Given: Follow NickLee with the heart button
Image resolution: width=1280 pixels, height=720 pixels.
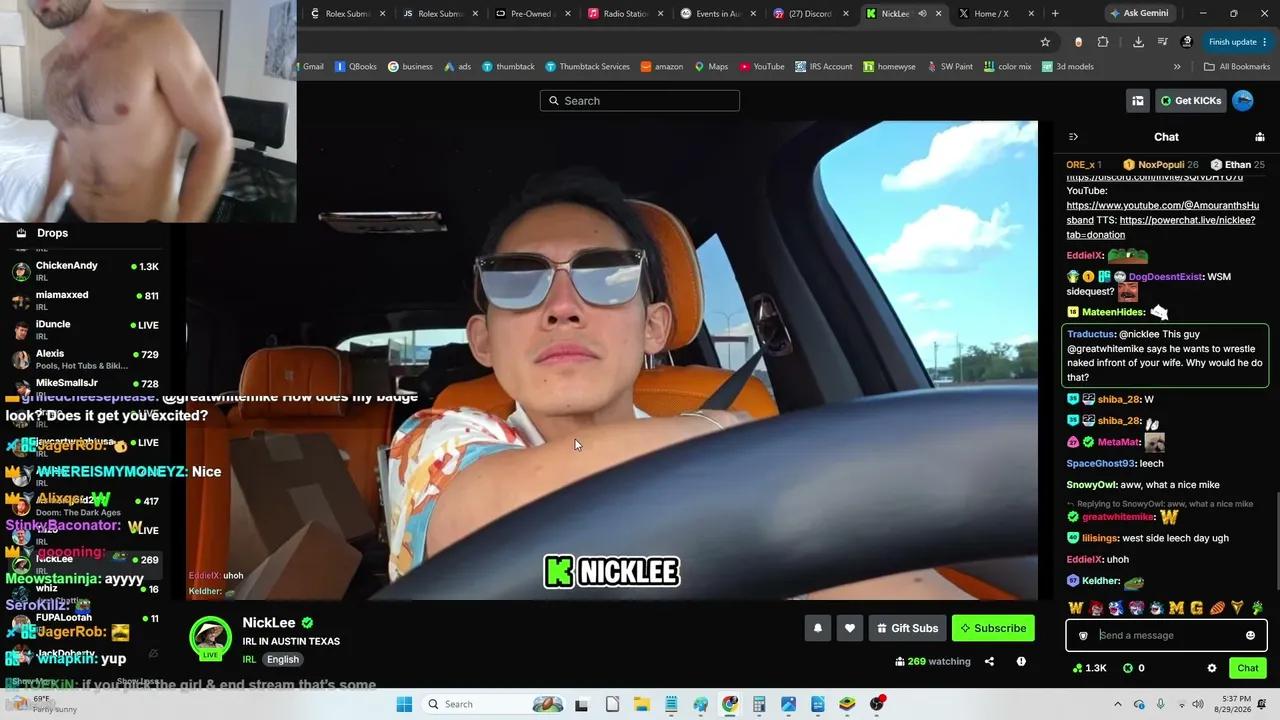Looking at the screenshot, I should (850, 628).
